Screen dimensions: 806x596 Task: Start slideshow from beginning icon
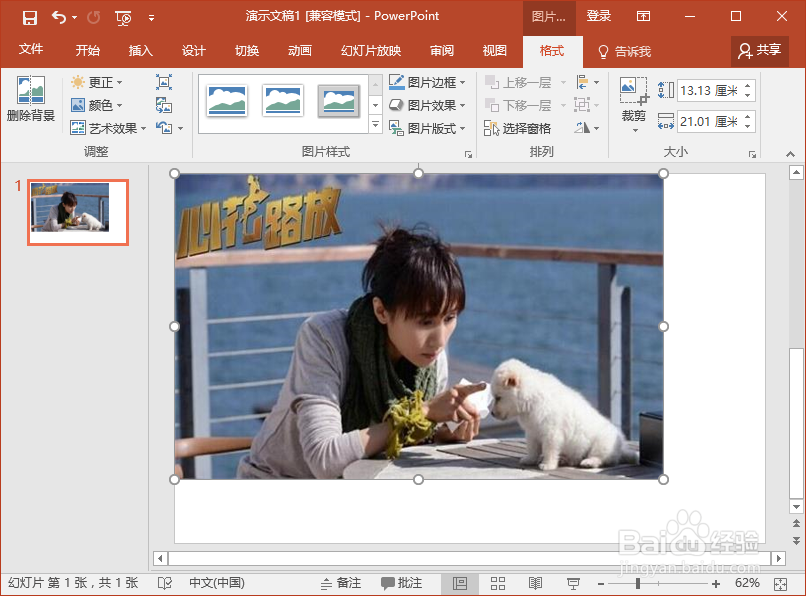[123, 18]
